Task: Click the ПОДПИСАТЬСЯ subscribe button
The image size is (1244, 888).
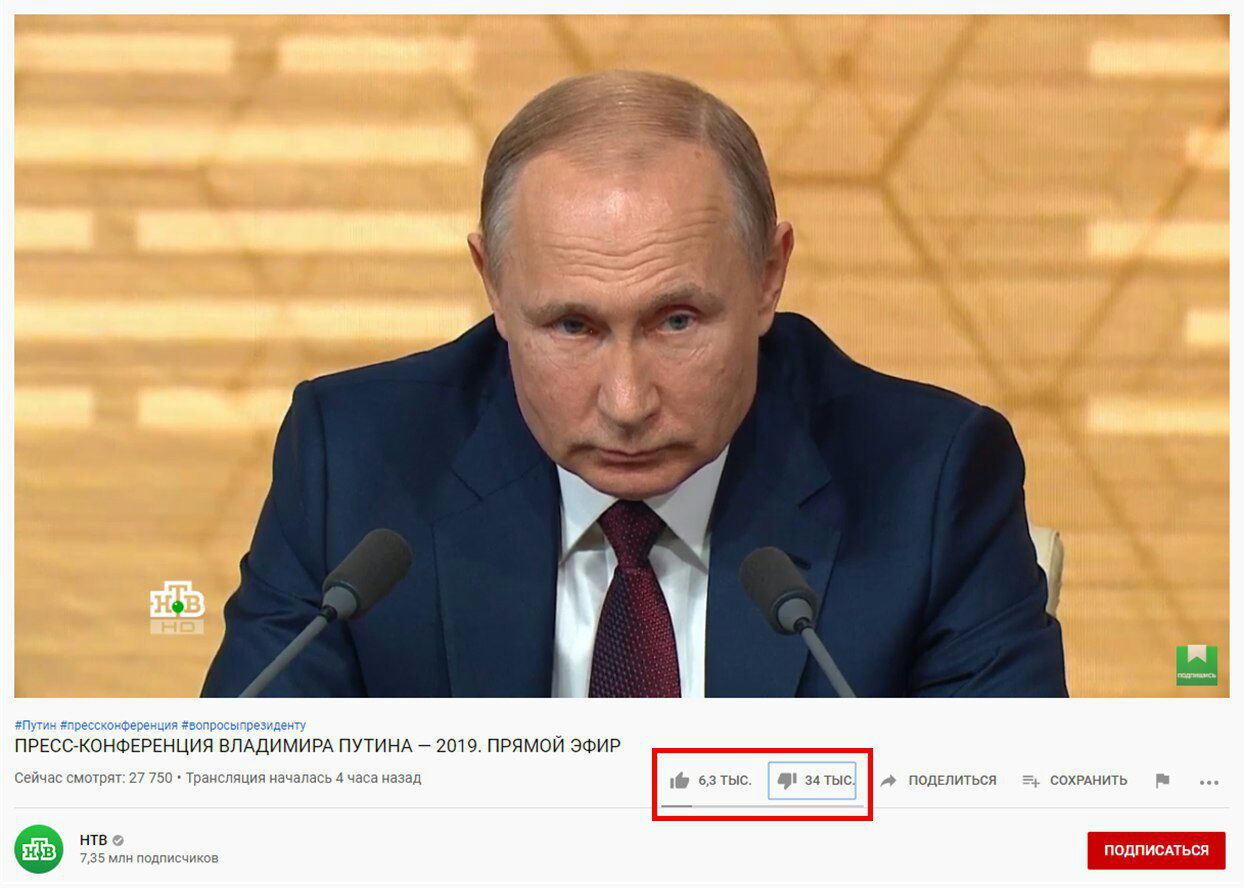Action: pyautogui.click(x=1156, y=851)
